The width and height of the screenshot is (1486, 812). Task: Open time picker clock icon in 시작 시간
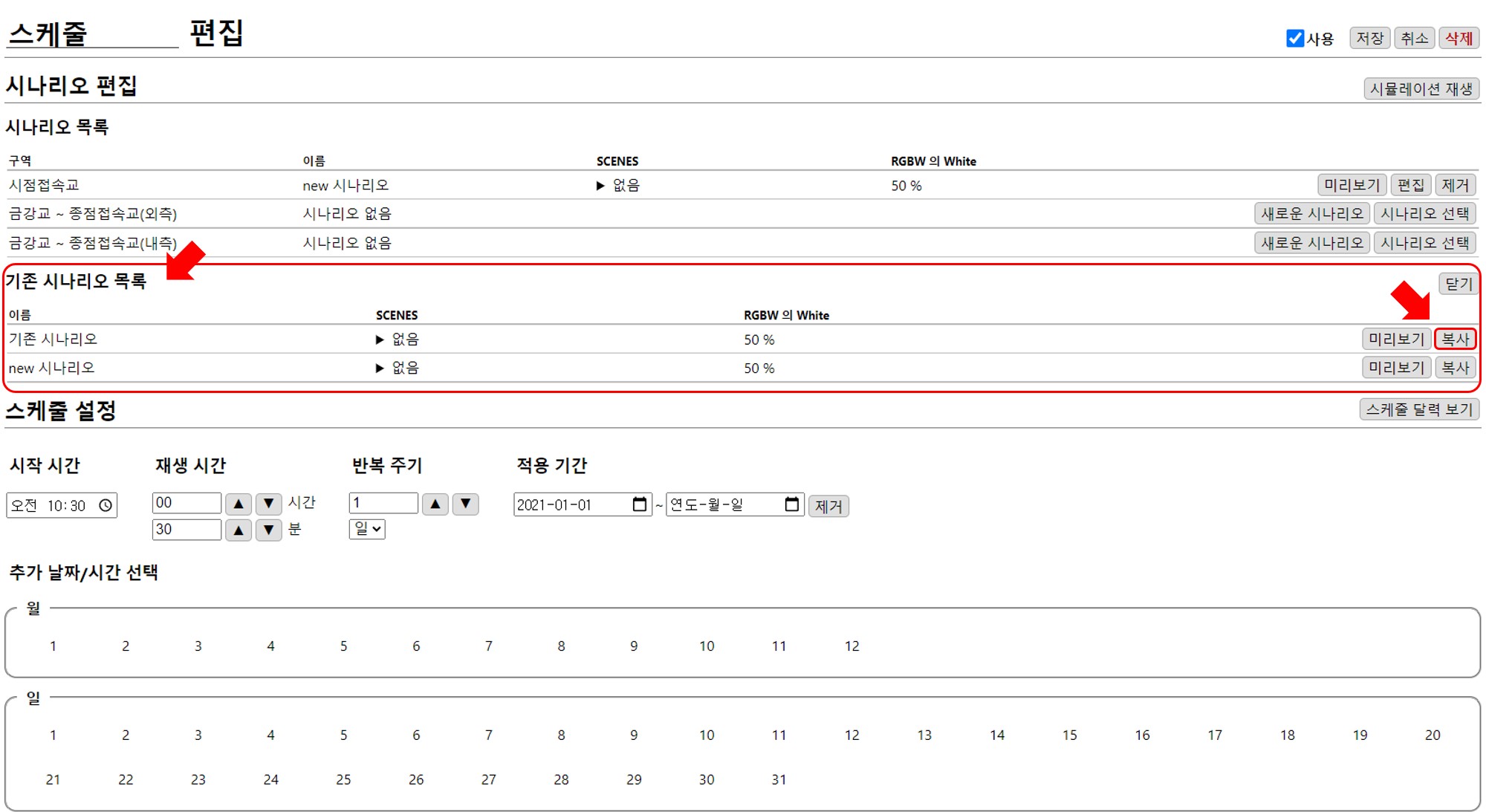(106, 505)
